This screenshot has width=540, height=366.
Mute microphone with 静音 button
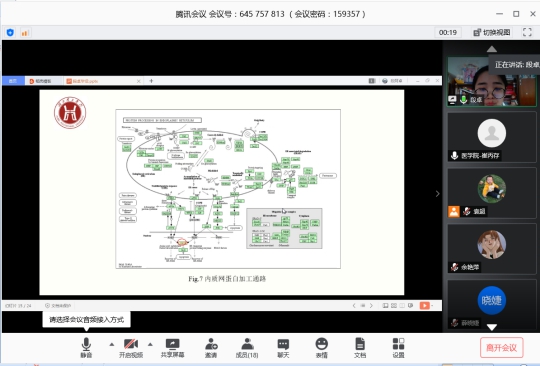click(x=86, y=347)
